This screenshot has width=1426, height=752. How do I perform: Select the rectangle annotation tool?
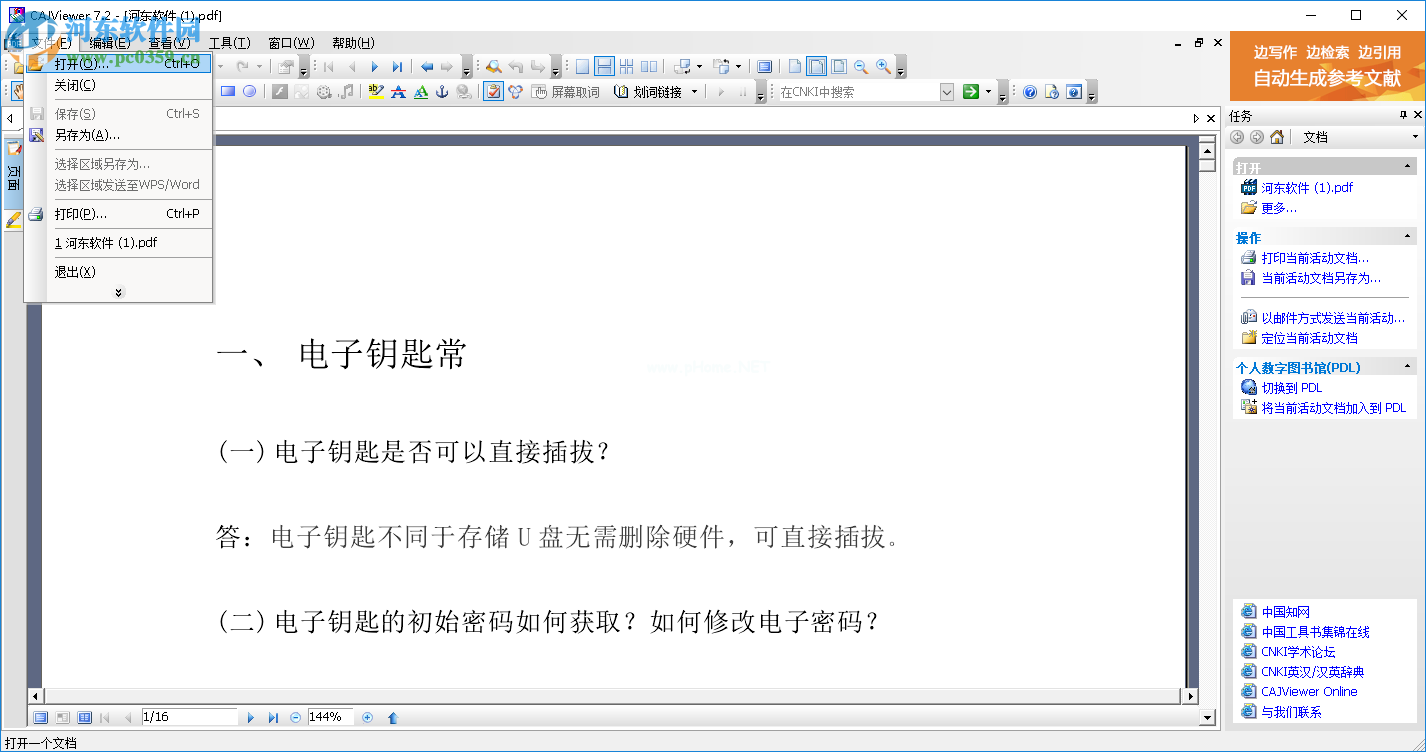[228, 91]
